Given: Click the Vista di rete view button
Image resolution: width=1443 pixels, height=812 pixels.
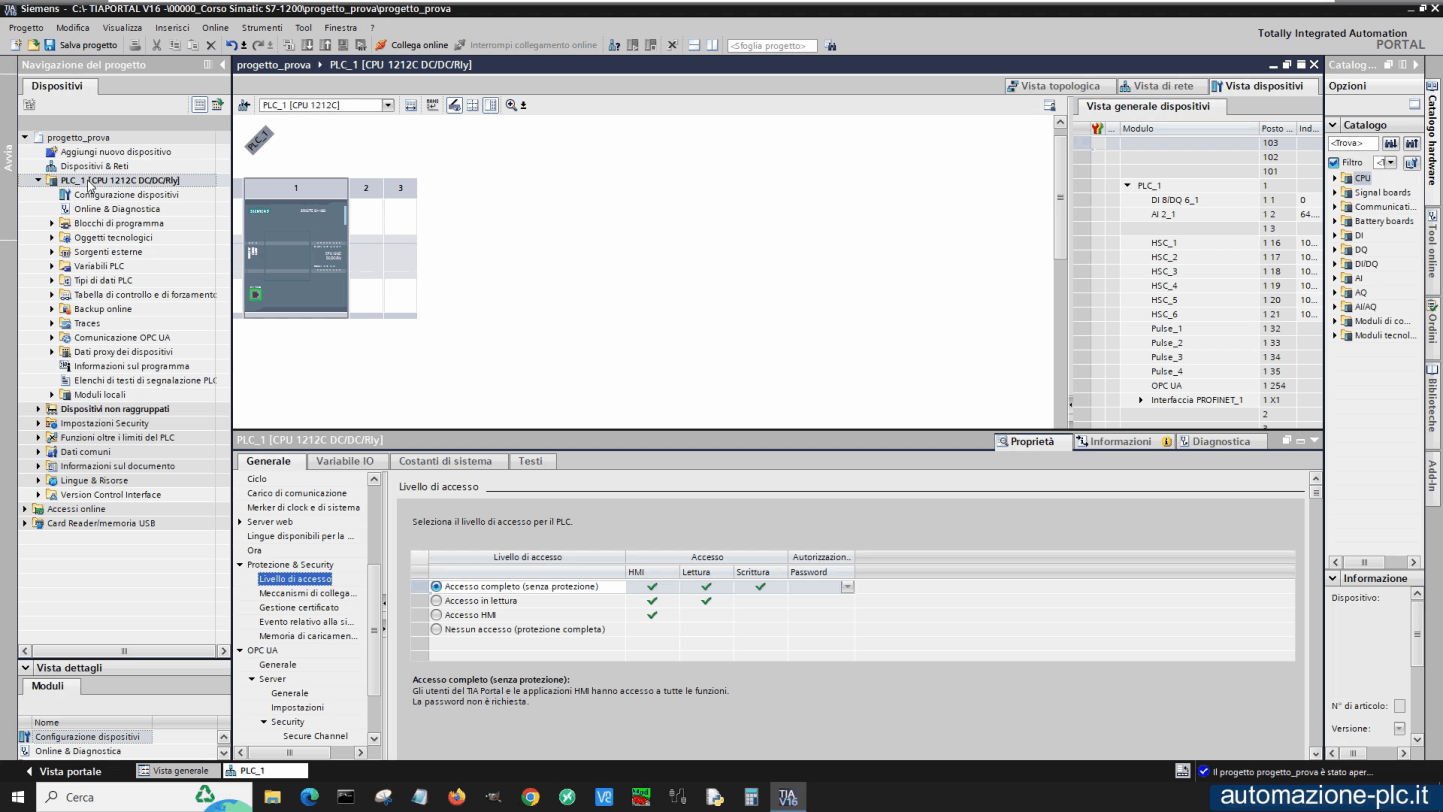Looking at the screenshot, I should (x=1160, y=86).
